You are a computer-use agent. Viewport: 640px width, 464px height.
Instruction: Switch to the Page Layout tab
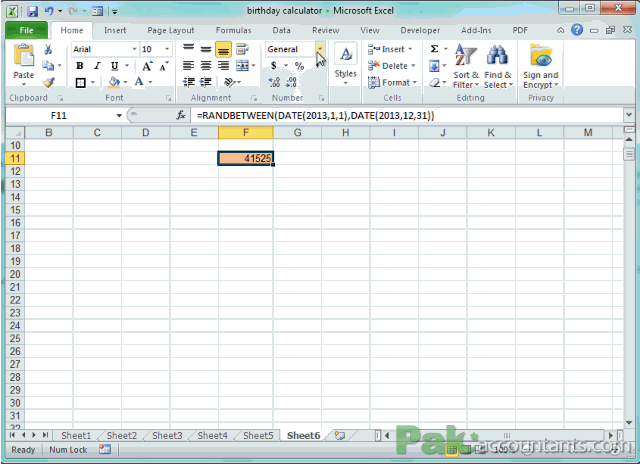(x=171, y=30)
